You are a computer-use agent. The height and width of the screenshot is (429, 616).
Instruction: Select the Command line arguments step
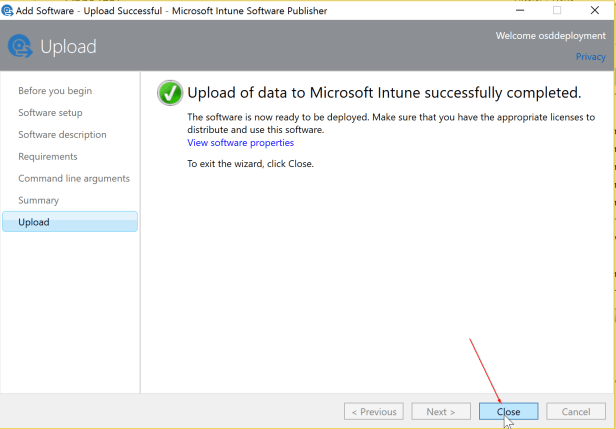click(x=74, y=178)
